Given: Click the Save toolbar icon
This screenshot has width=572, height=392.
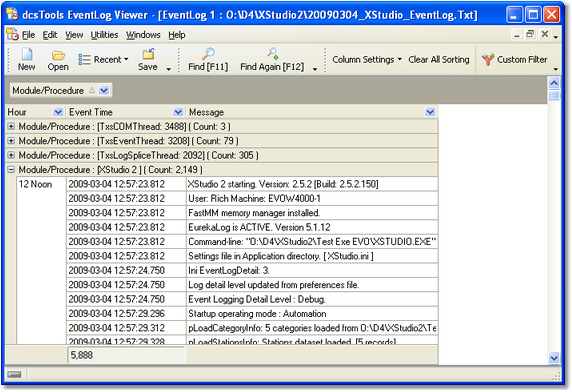Looking at the screenshot, I should (x=148, y=54).
